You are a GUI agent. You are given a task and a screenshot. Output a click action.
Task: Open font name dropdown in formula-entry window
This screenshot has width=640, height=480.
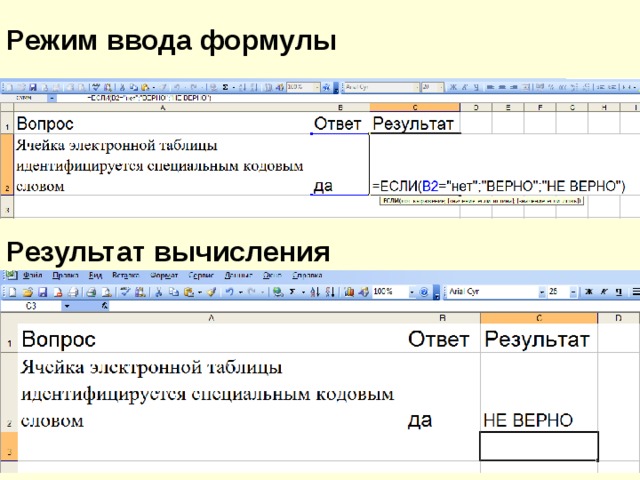(x=417, y=87)
